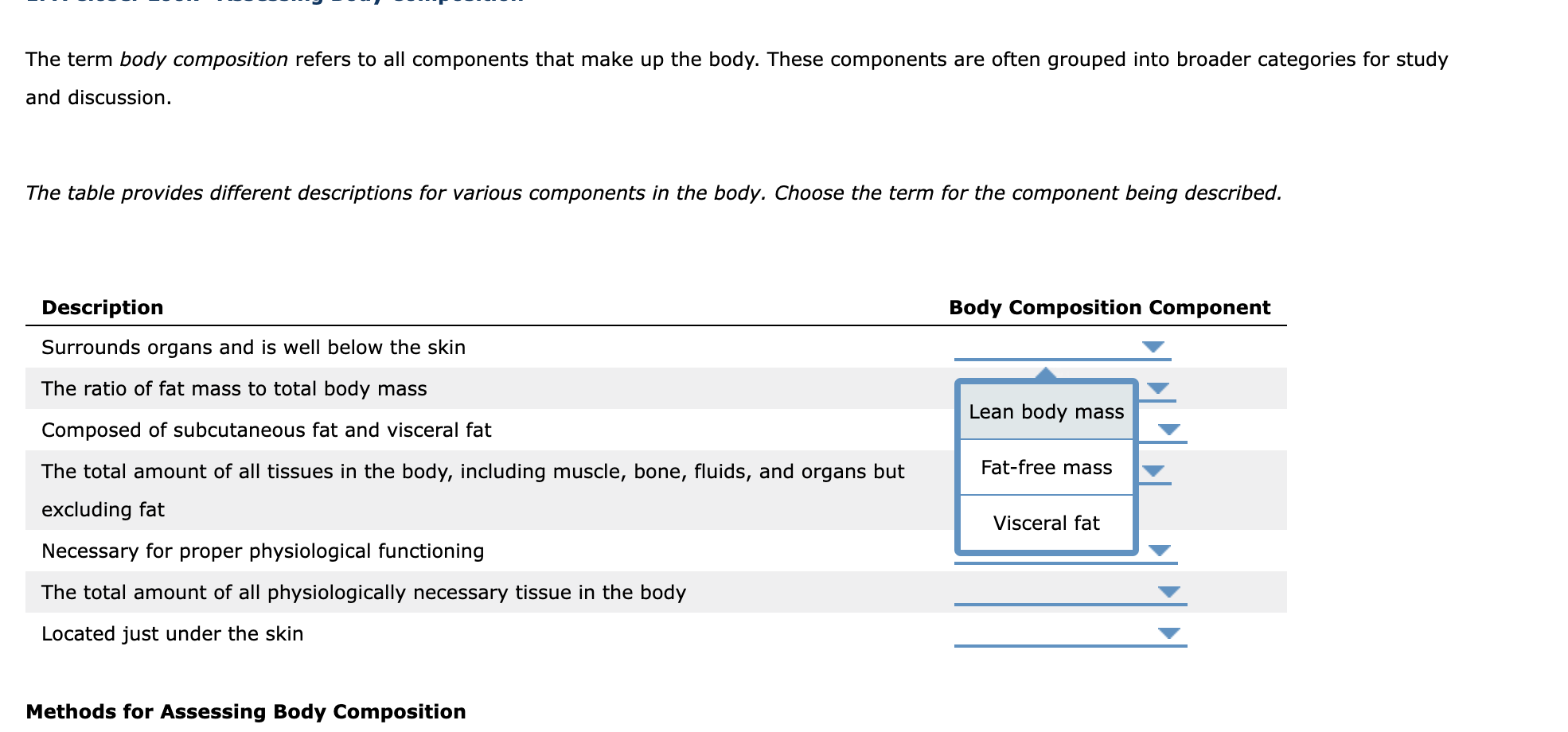Click the blue triangle on the last row selector
The width and height of the screenshot is (1568, 732).
(x=1168, y=633)
